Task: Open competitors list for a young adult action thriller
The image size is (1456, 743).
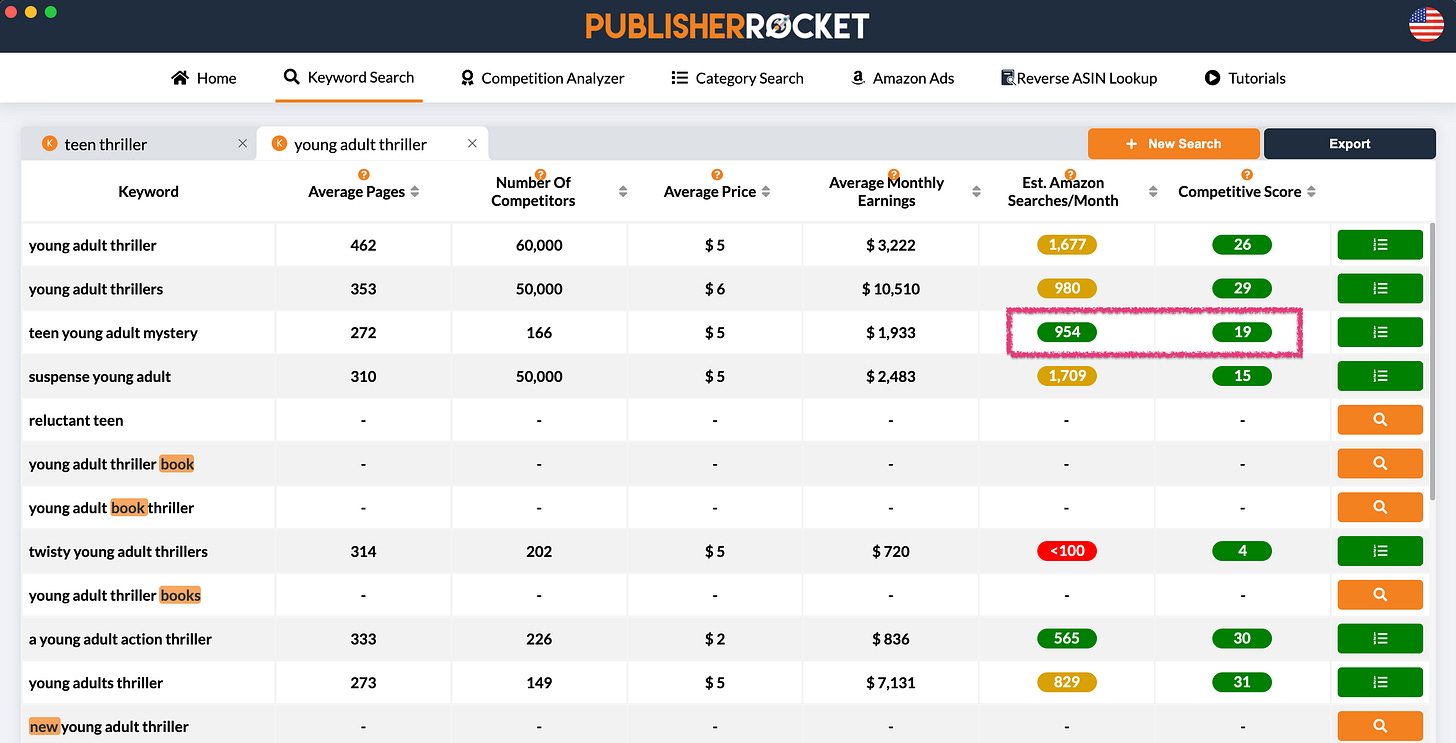Action: (1380, 638)
